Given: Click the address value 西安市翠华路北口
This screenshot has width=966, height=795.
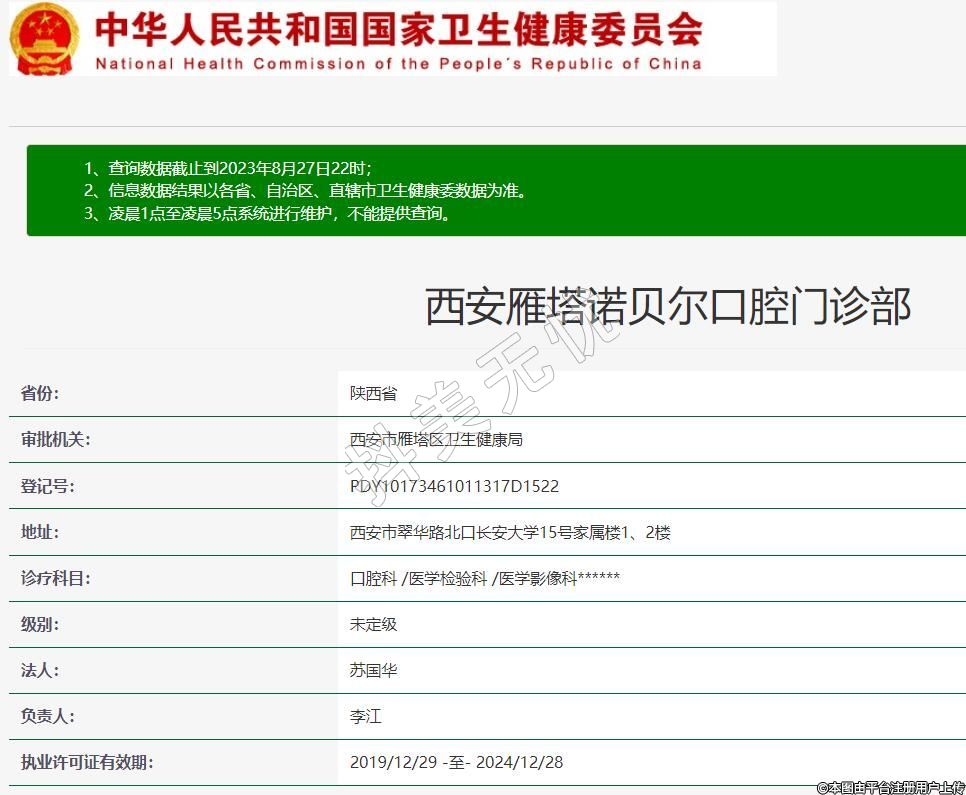Looking at the screenshot, I should click(x=510, y=532).
